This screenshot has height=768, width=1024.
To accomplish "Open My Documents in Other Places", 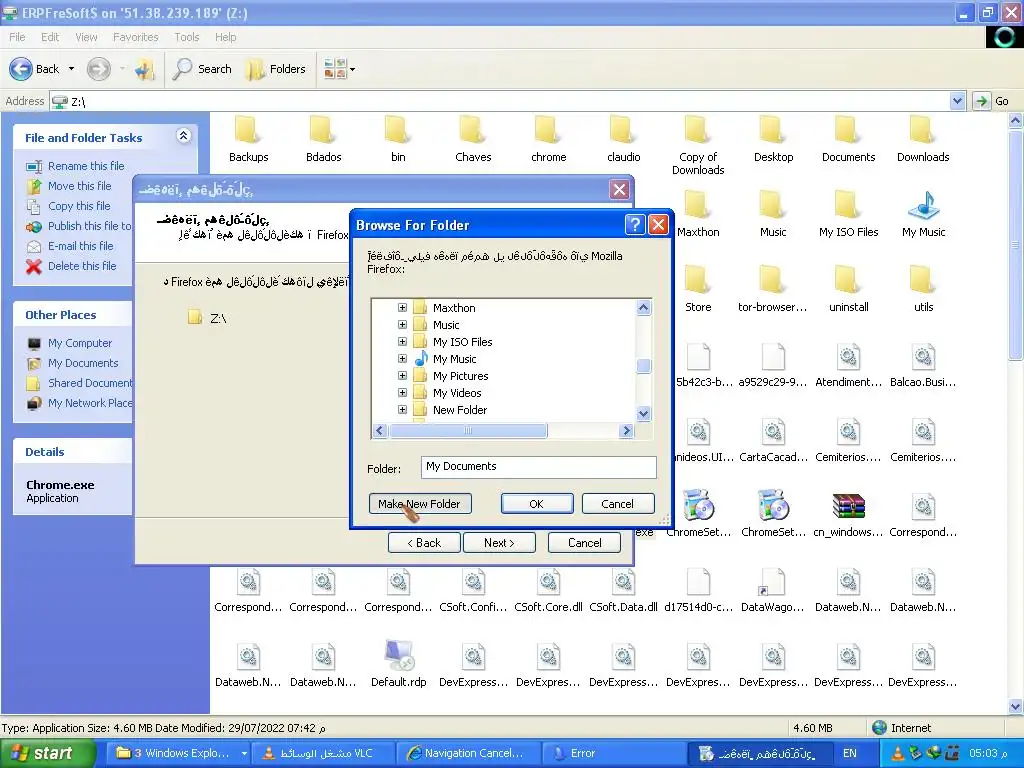I will click(x=82, y=363).
